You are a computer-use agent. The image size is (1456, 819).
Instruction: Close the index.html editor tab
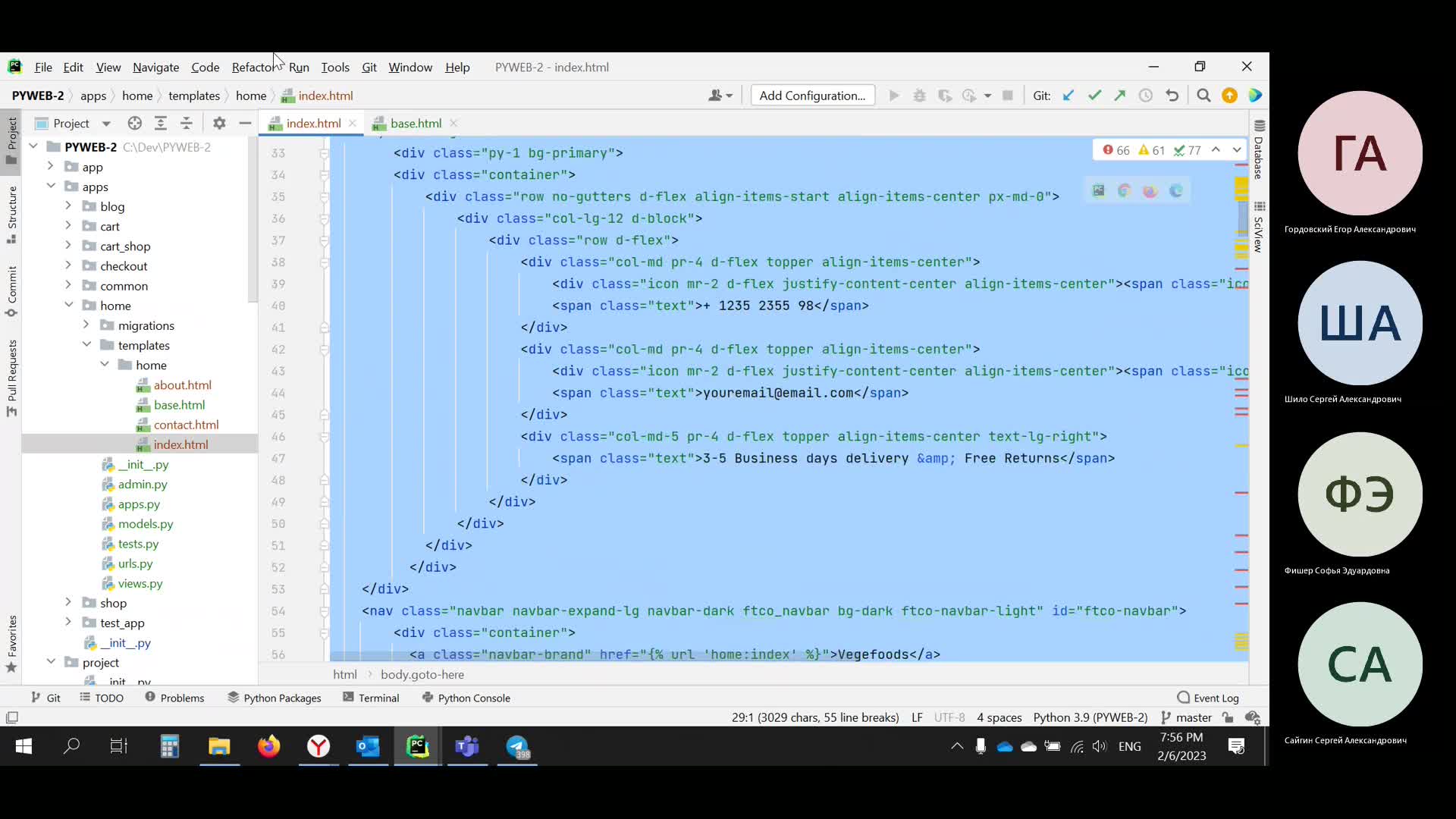tap(352, 123)
